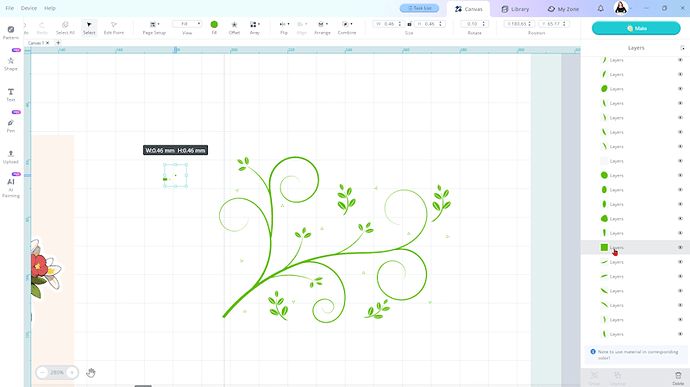
Task: Zoom out with the minus button
Action: click(42, 372)
